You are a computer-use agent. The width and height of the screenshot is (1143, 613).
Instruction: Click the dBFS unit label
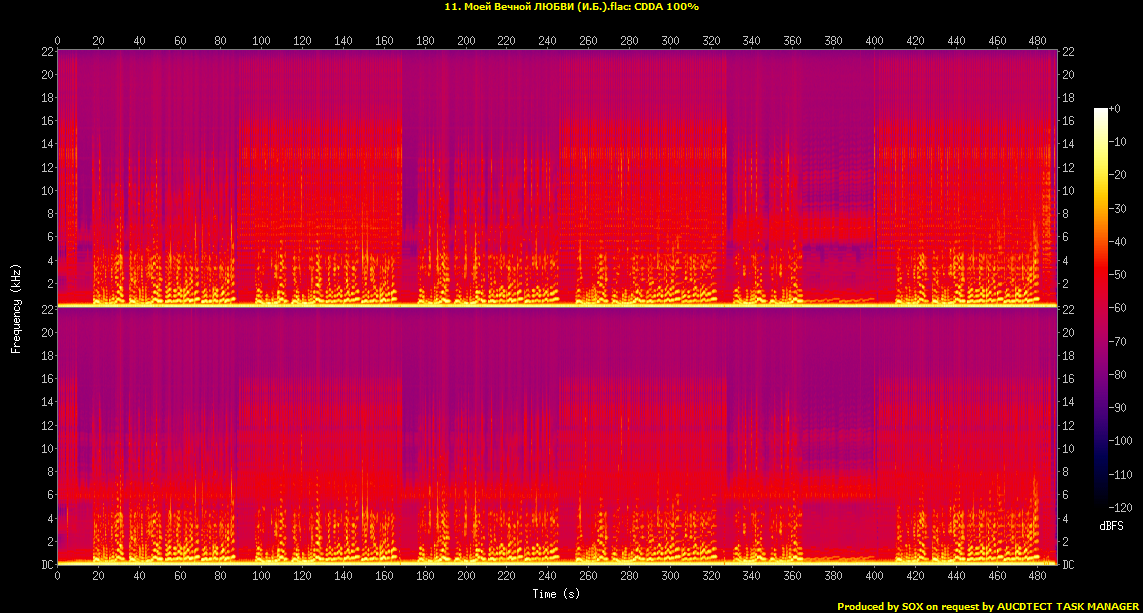pyautogui.click(x=1112, y=525)
